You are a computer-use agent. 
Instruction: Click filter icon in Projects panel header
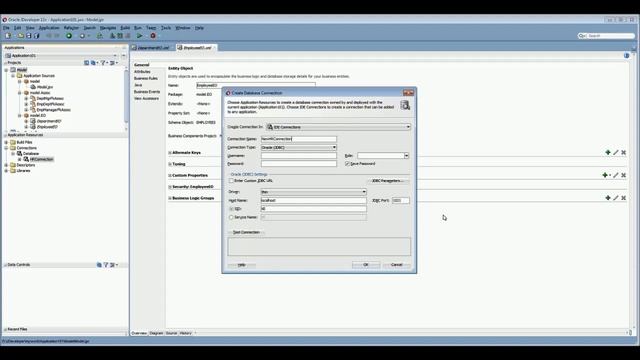coord(103,63)
